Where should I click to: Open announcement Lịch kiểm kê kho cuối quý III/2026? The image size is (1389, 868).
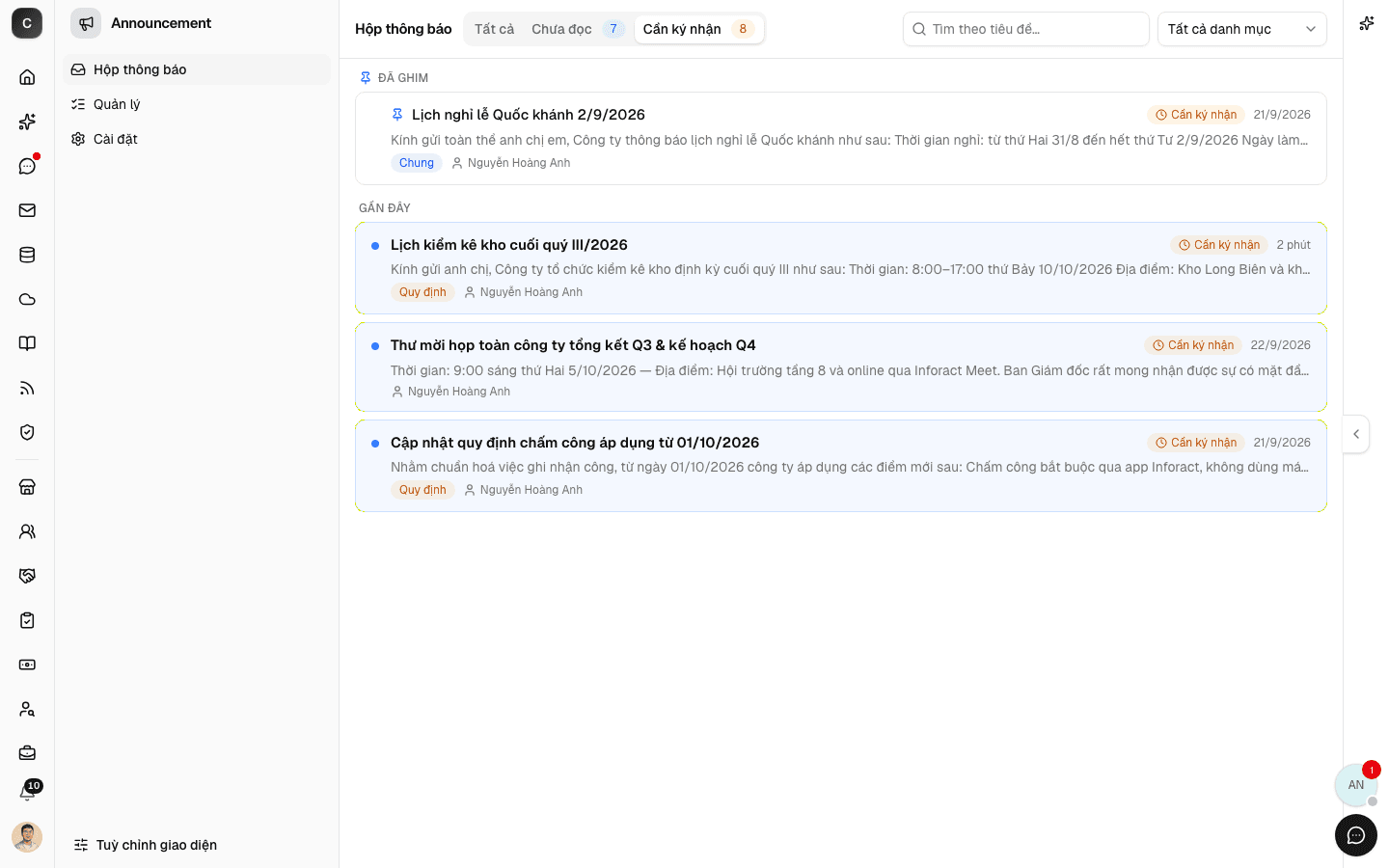pyautogui.click(x=841, y=268)
